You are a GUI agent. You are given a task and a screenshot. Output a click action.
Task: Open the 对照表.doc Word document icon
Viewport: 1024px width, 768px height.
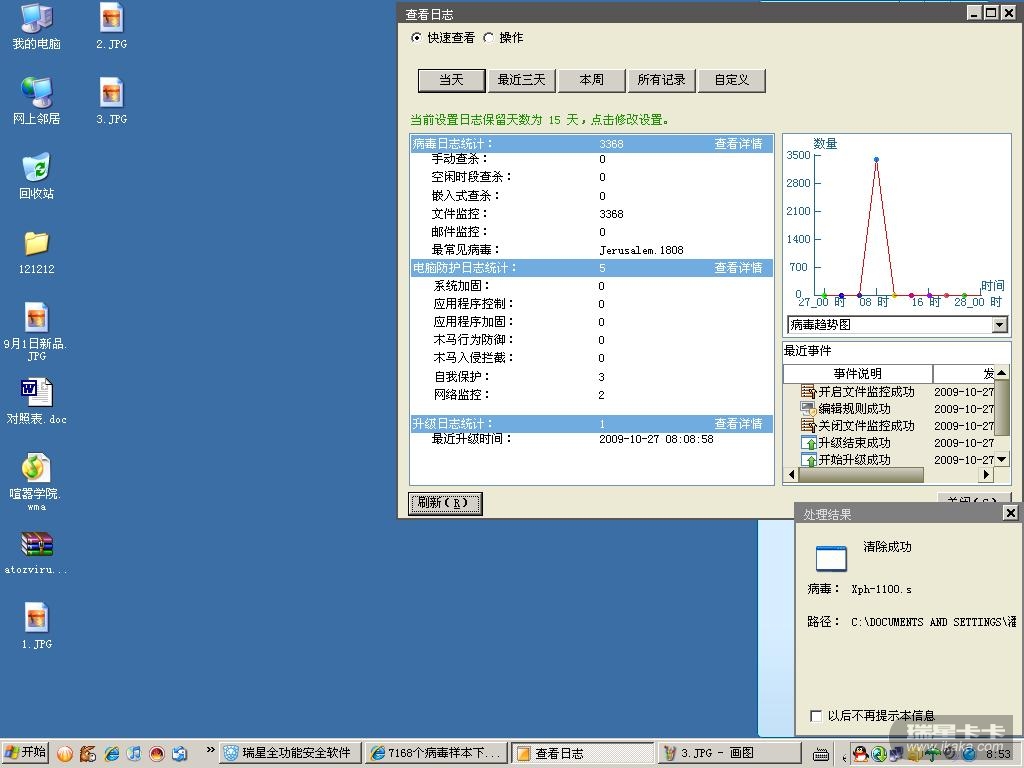click(36, 392)
